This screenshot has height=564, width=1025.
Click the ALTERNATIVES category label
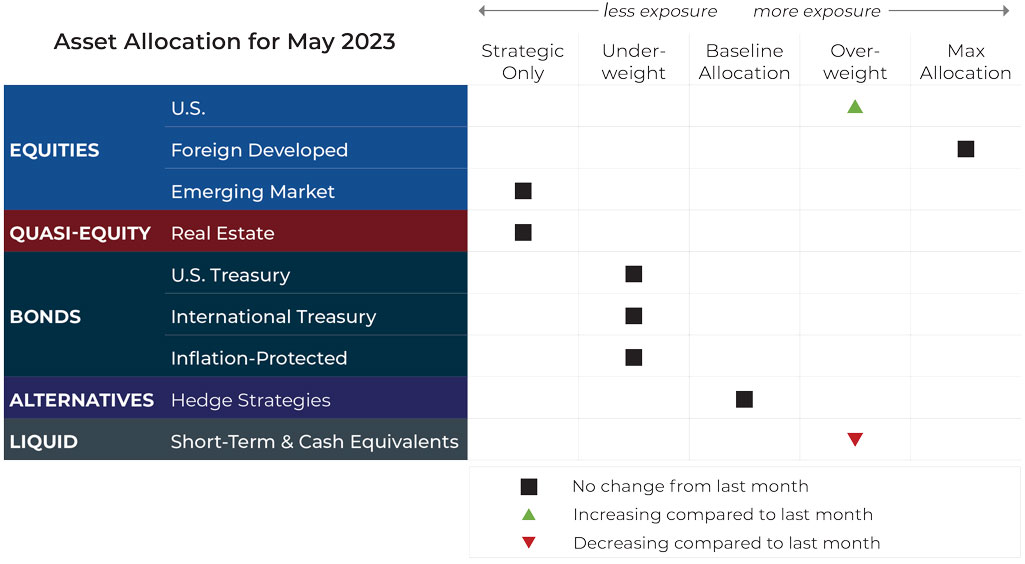(x=82, y=400)
